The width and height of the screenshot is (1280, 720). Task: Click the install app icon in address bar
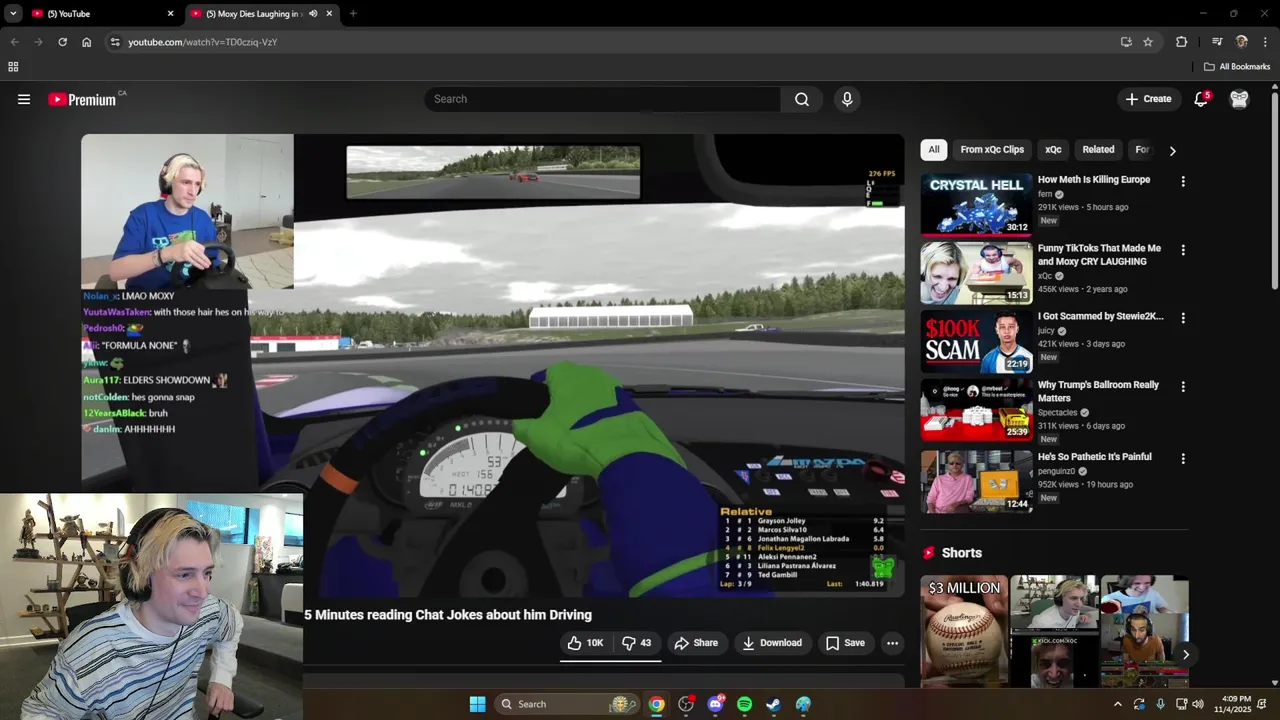click(1126, 42)
